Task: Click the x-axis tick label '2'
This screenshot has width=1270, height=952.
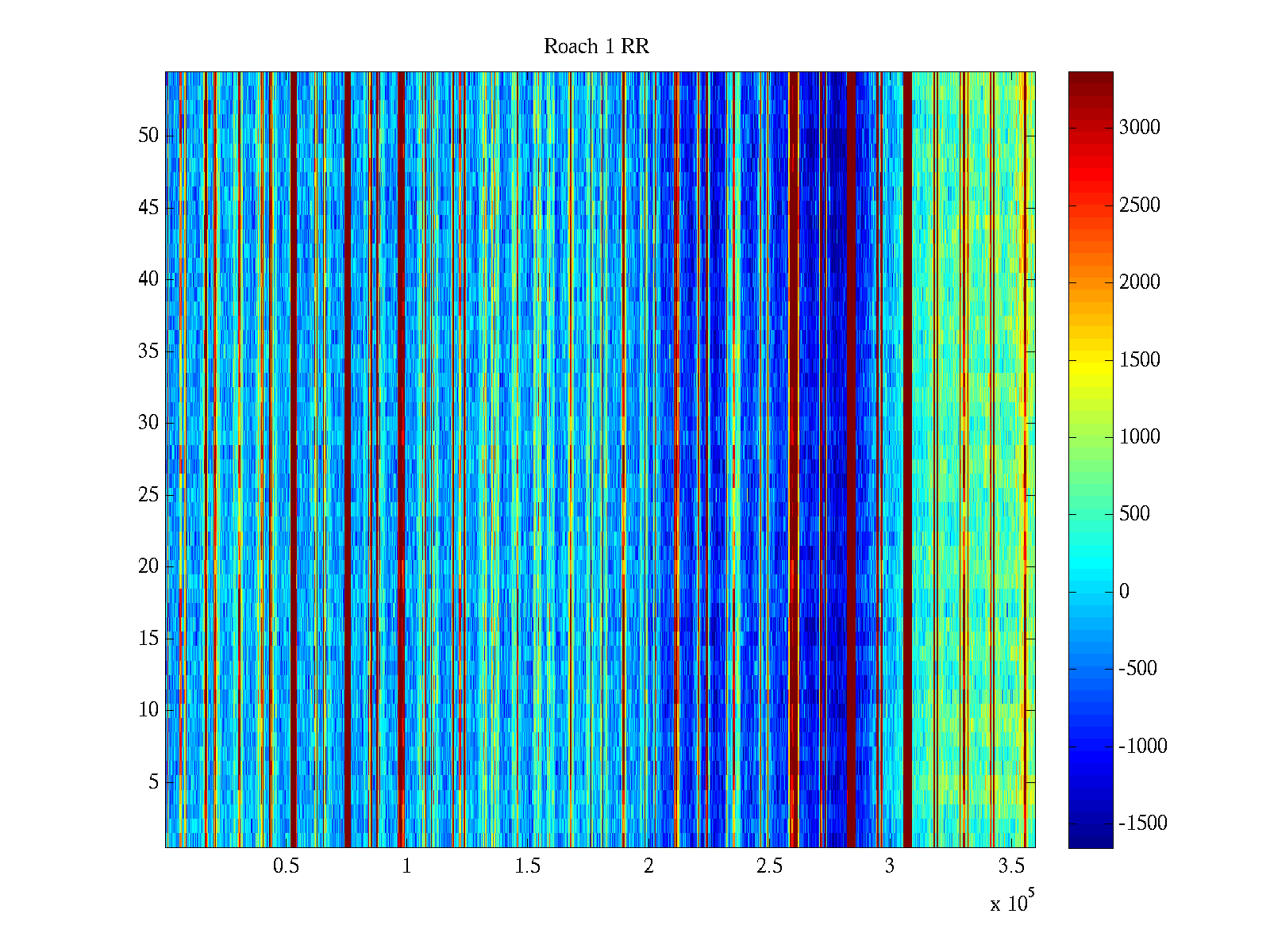Action: (648, 866)
